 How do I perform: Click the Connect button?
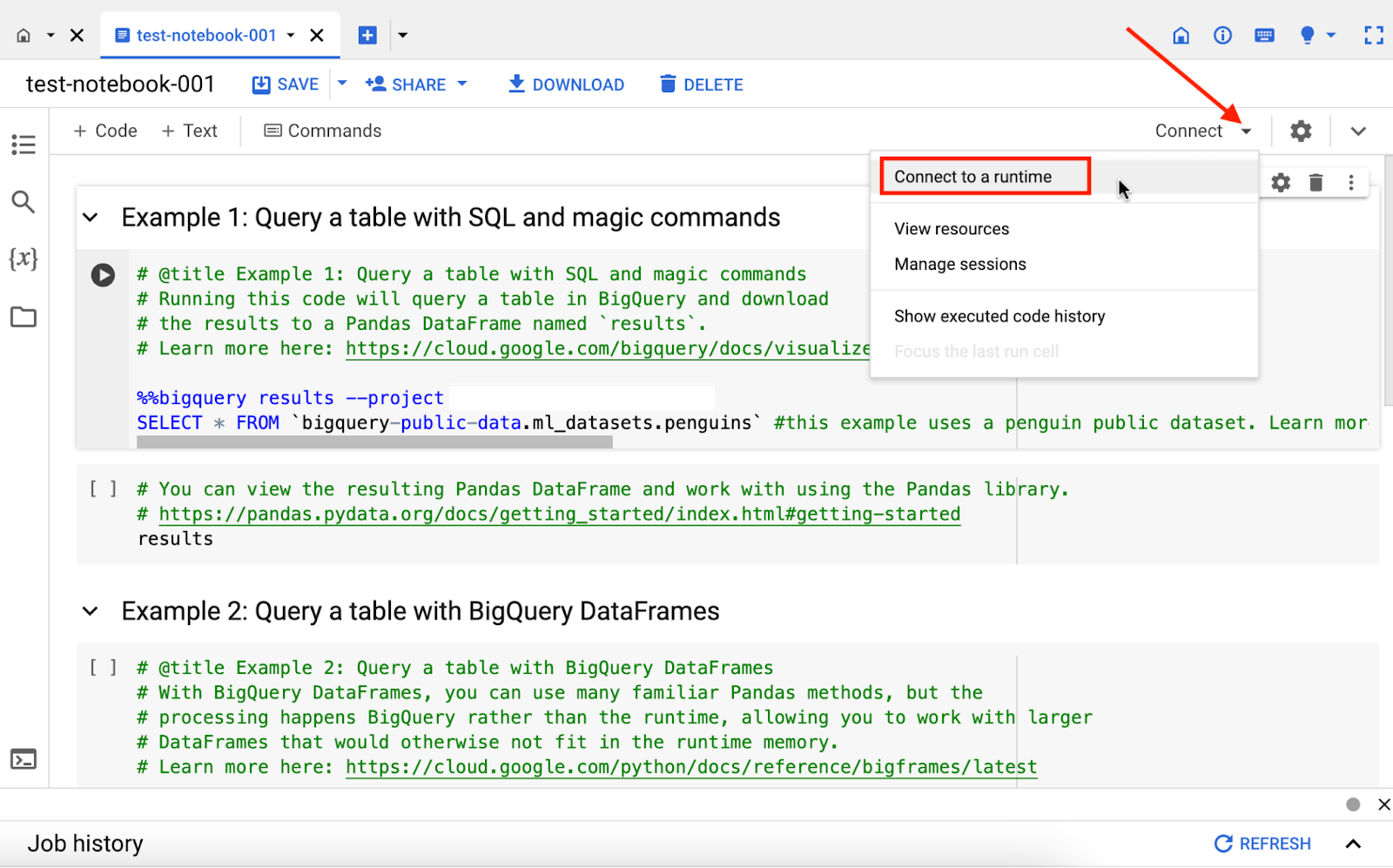[1188, 131]
